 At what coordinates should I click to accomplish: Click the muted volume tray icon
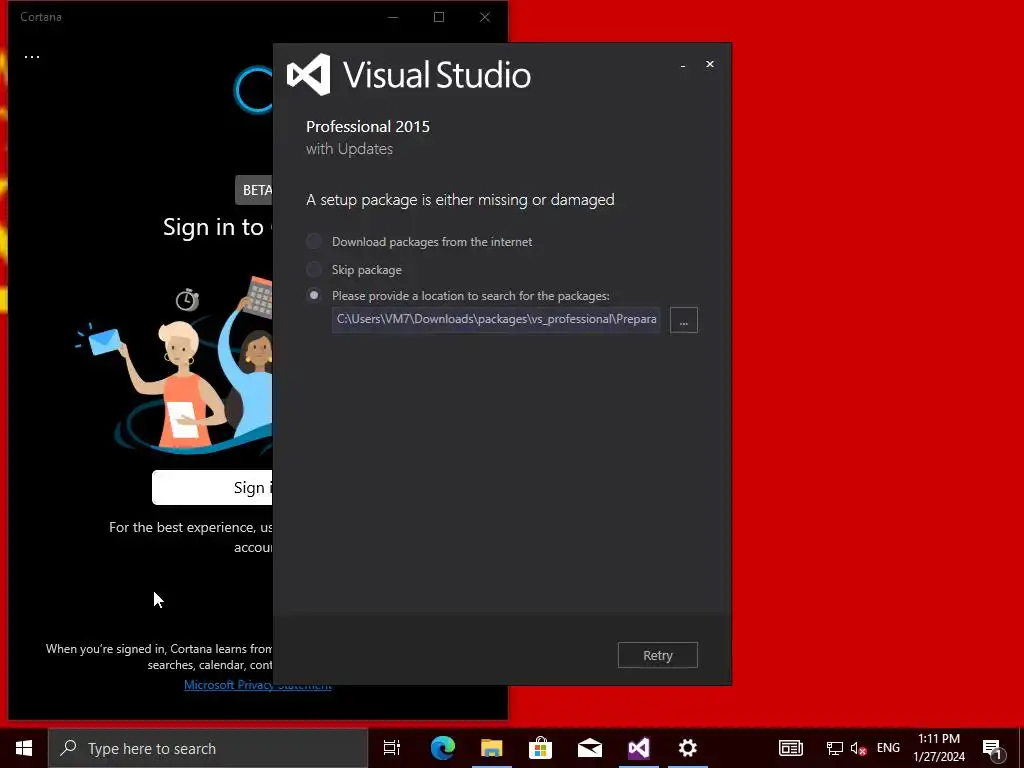tap(858, 748)
